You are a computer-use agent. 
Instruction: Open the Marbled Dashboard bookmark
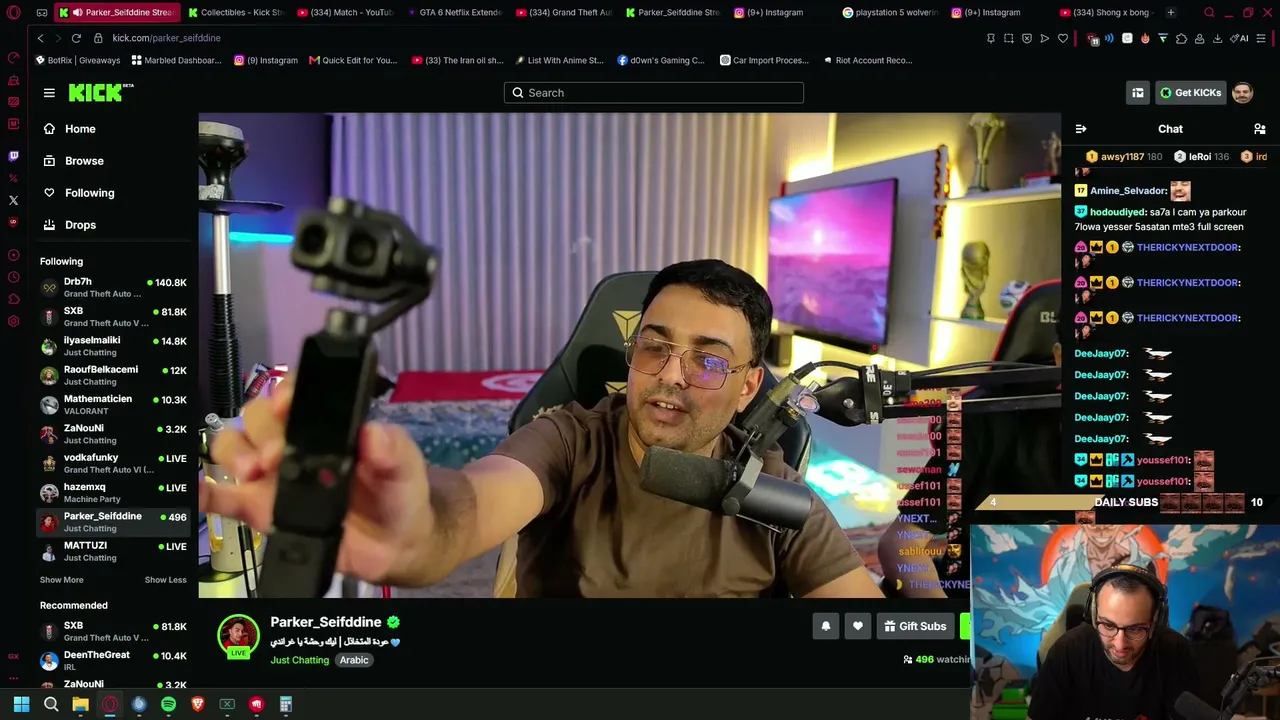coord(179,60)
